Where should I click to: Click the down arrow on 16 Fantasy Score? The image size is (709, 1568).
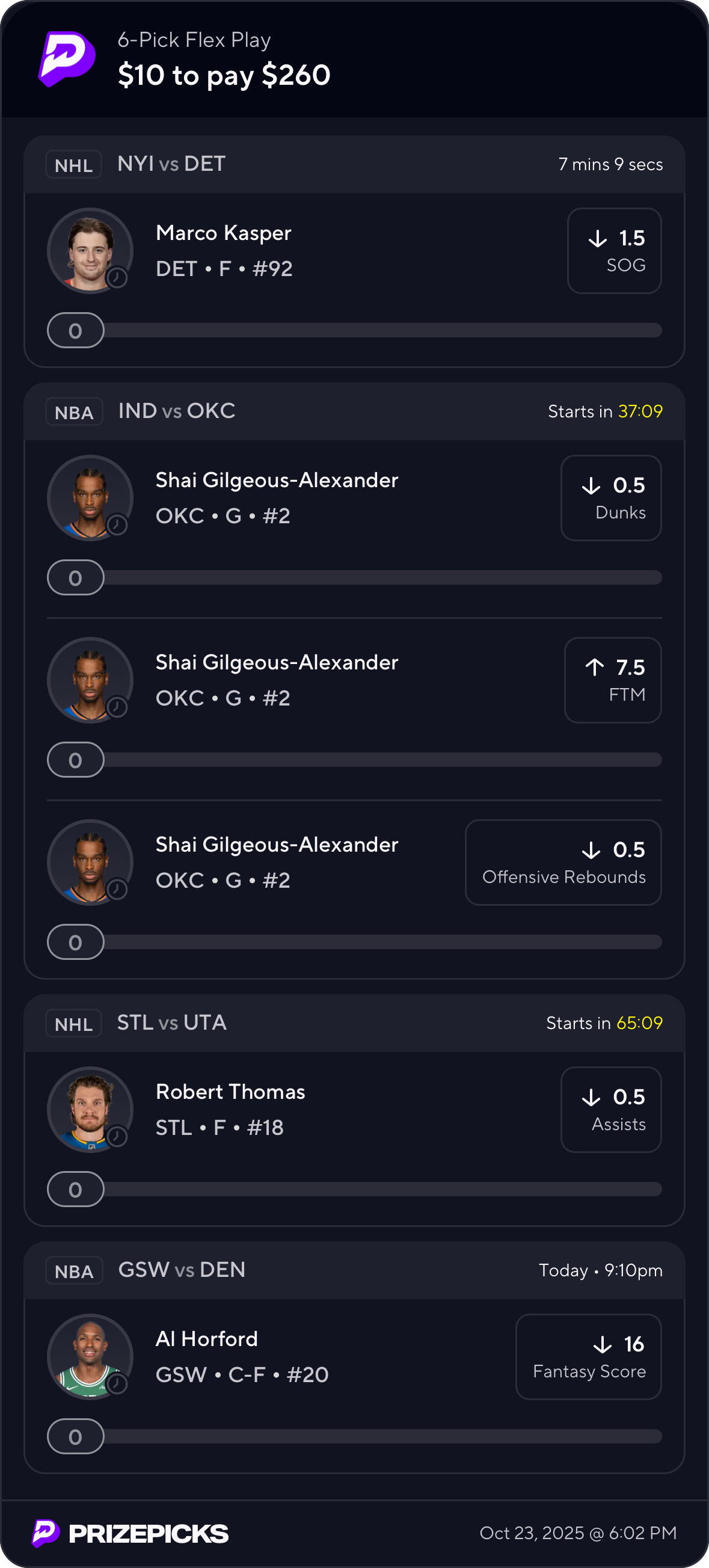[x=602, y=1344]
